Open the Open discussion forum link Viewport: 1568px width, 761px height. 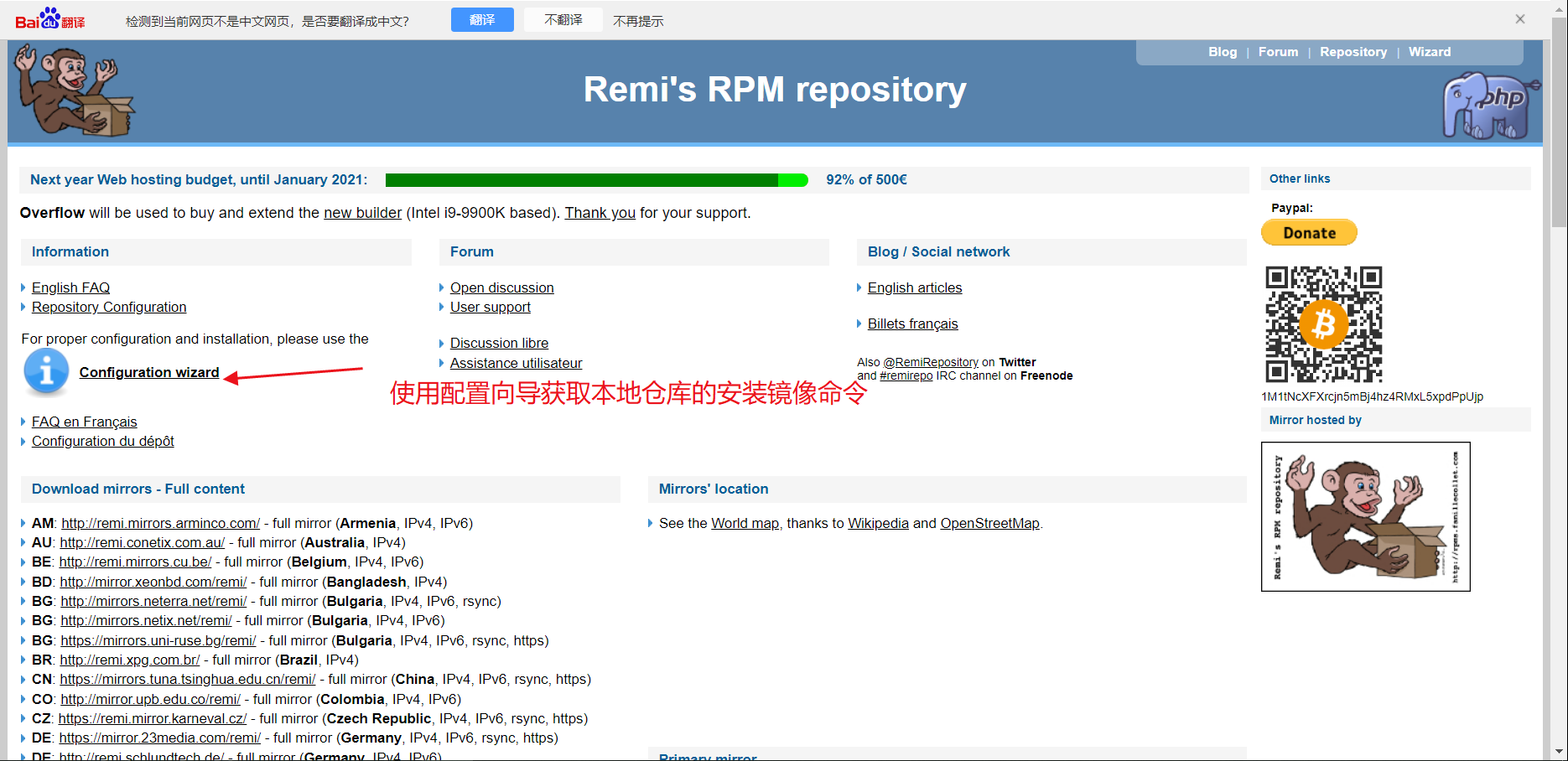click(501, 287)
